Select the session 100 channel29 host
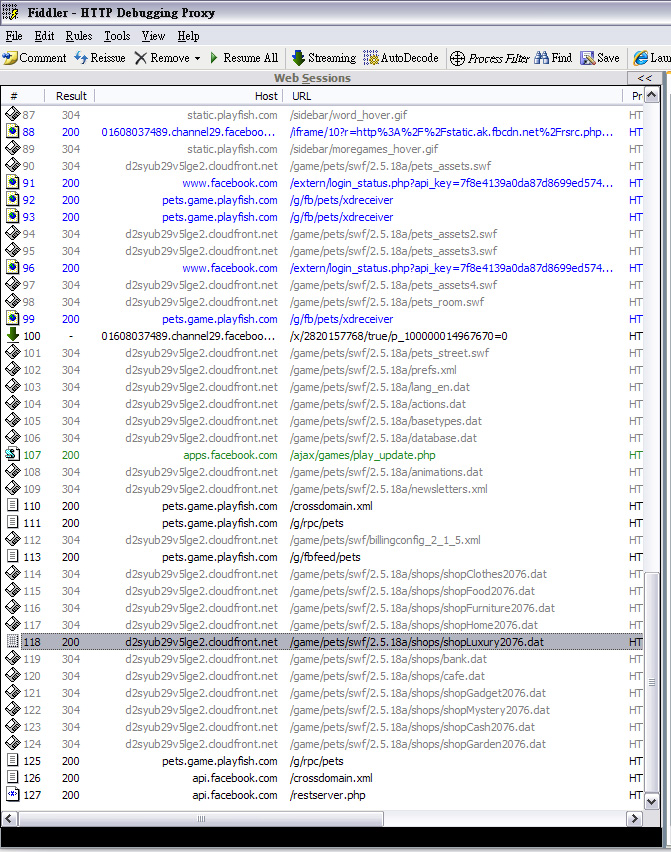 pos(188,336)
